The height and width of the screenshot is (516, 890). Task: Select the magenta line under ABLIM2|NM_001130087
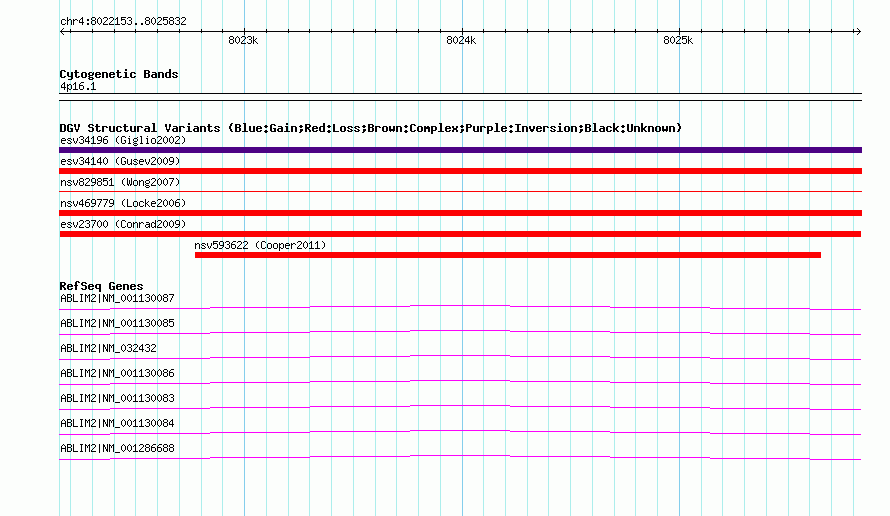coord(460,308)
